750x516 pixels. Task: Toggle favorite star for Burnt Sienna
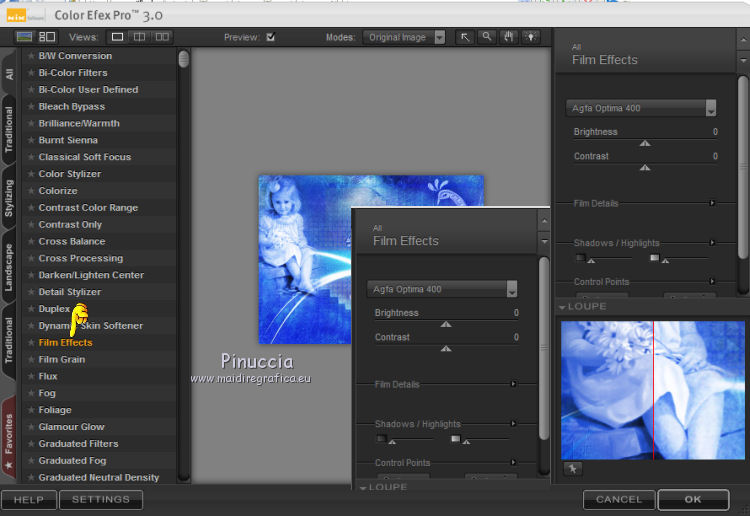pyautogui.click(x=31, y=140)
